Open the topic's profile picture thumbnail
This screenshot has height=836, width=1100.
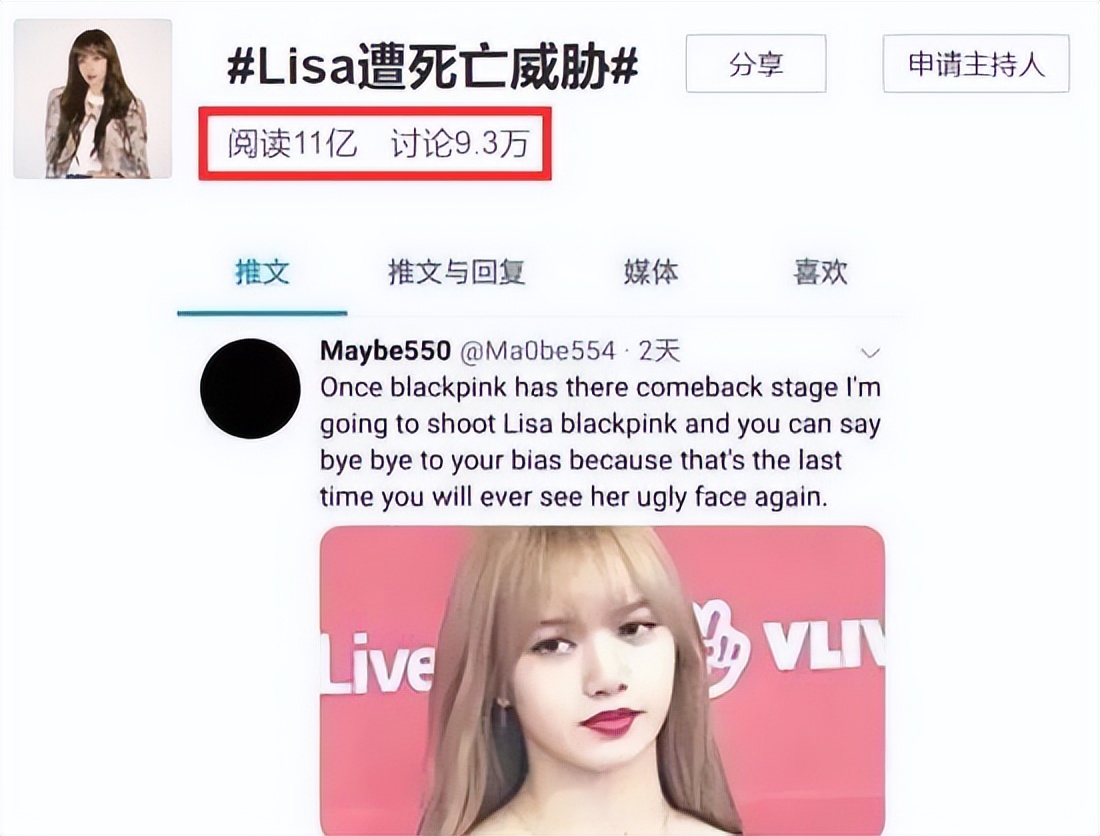click(93, 99)
